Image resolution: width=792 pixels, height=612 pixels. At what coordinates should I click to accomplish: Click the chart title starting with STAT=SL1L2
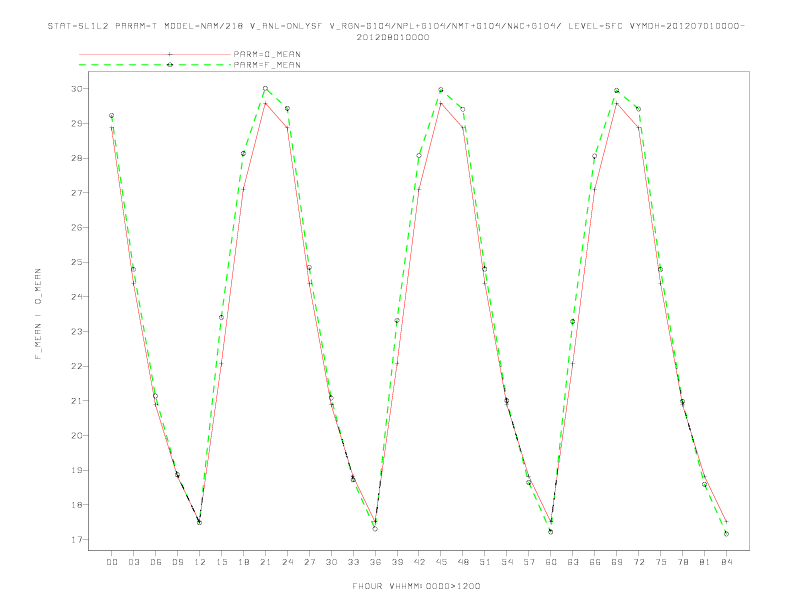[x=396, y=31]
